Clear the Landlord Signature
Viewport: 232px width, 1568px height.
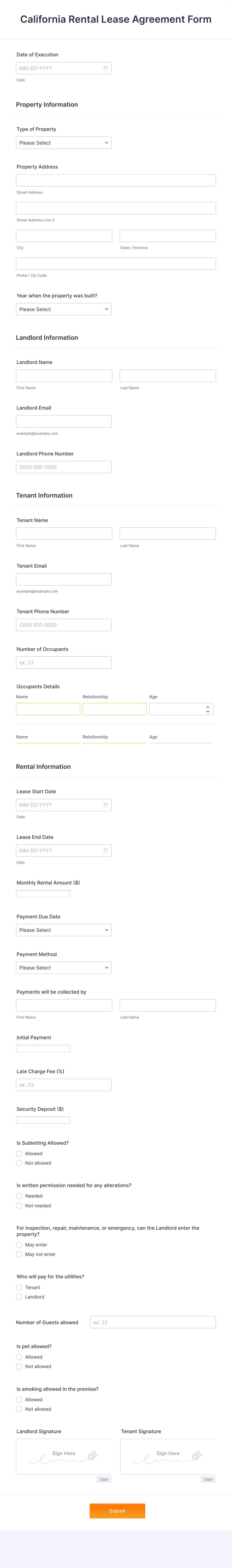(104, 1479)
